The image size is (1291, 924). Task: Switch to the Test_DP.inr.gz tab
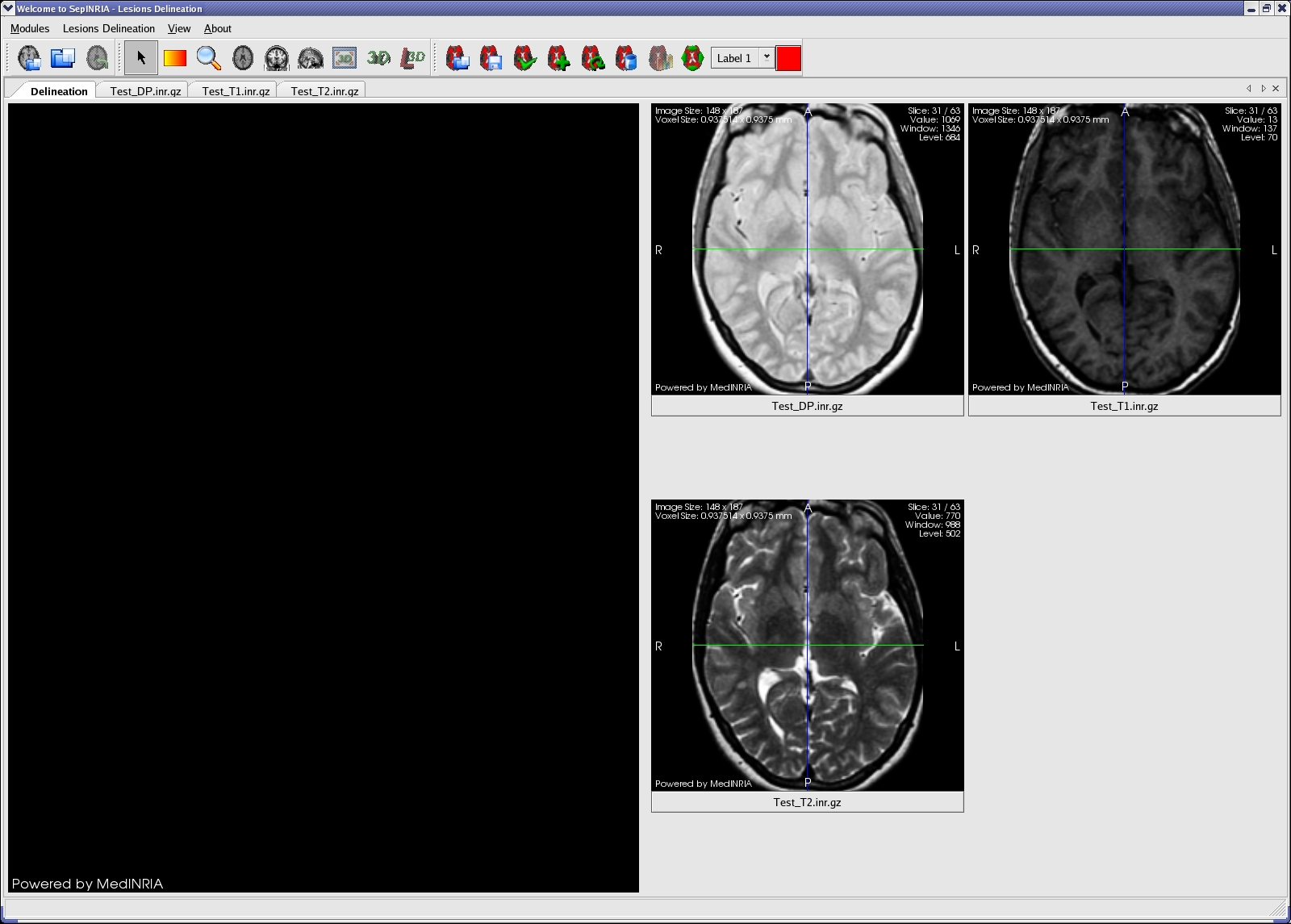(145, 91)
